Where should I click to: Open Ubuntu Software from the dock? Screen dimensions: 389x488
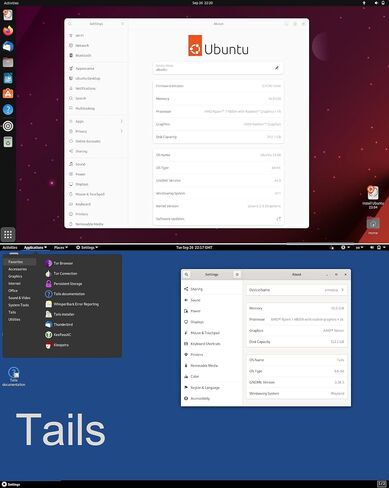coord(8,94)
